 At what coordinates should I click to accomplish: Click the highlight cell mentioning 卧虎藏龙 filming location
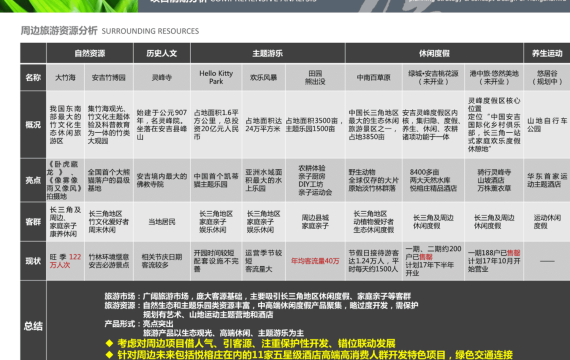[65, 180]
